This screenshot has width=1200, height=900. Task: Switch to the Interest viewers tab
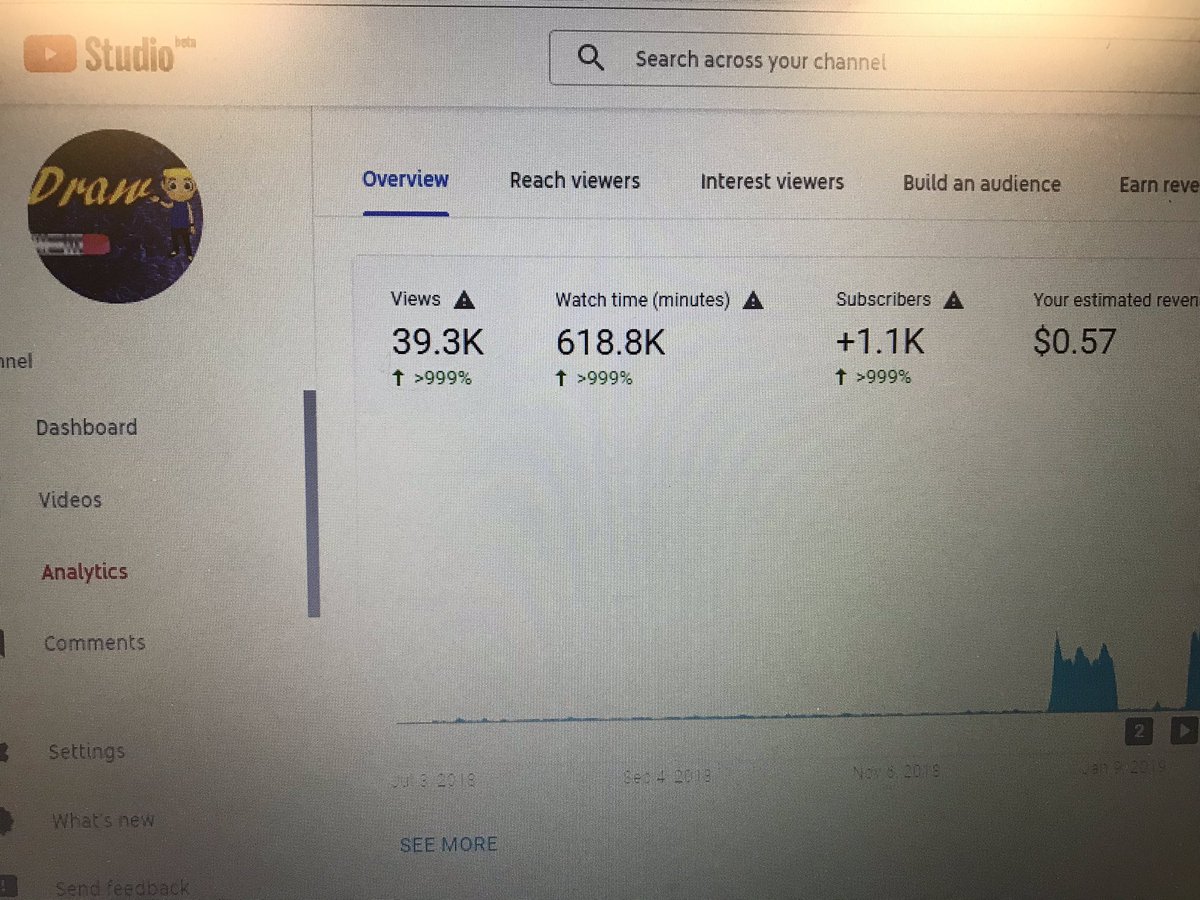772,182
